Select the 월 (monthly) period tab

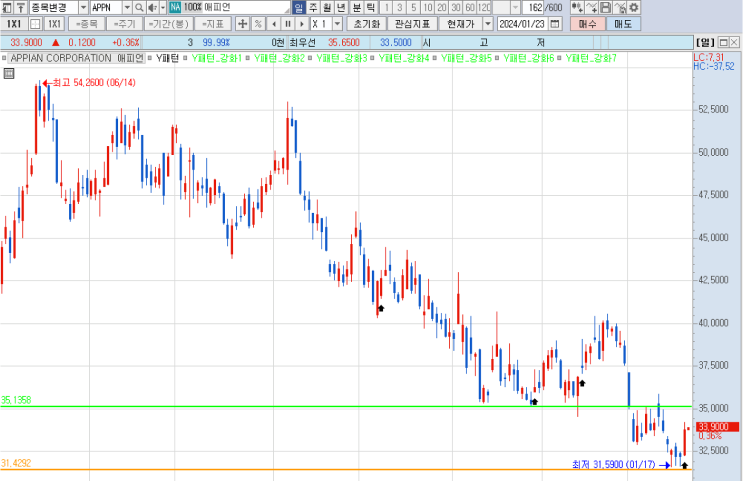327,7
